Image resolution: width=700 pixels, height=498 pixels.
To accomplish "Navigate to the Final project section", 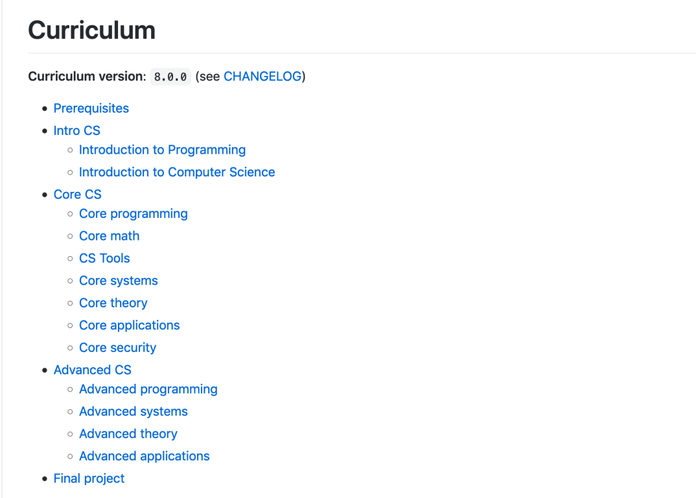I will coord(89,478).
